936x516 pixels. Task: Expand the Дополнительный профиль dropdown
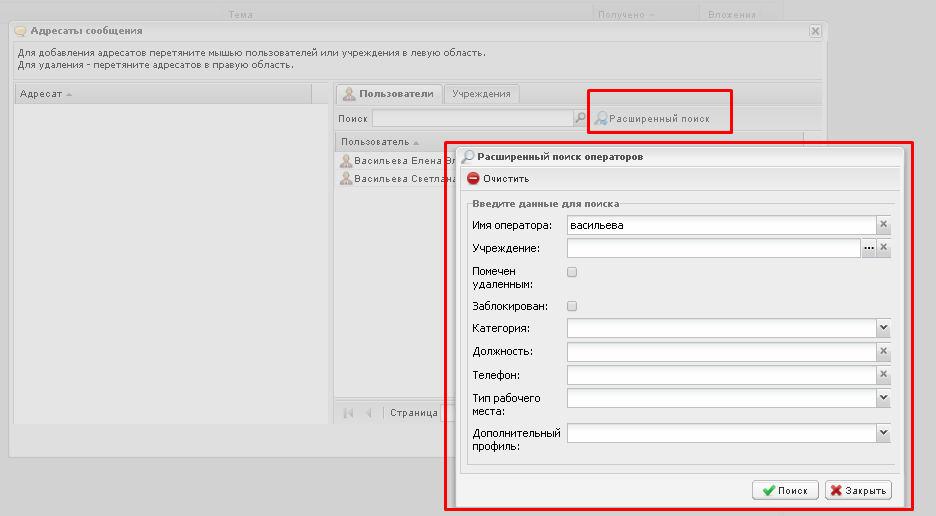click(x=883, y=433)
